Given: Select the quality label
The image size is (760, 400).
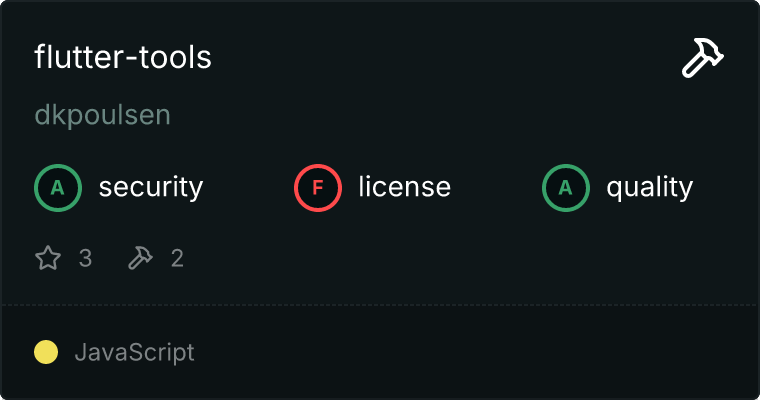Looking at the screenshot, I should tap(649, 187).
